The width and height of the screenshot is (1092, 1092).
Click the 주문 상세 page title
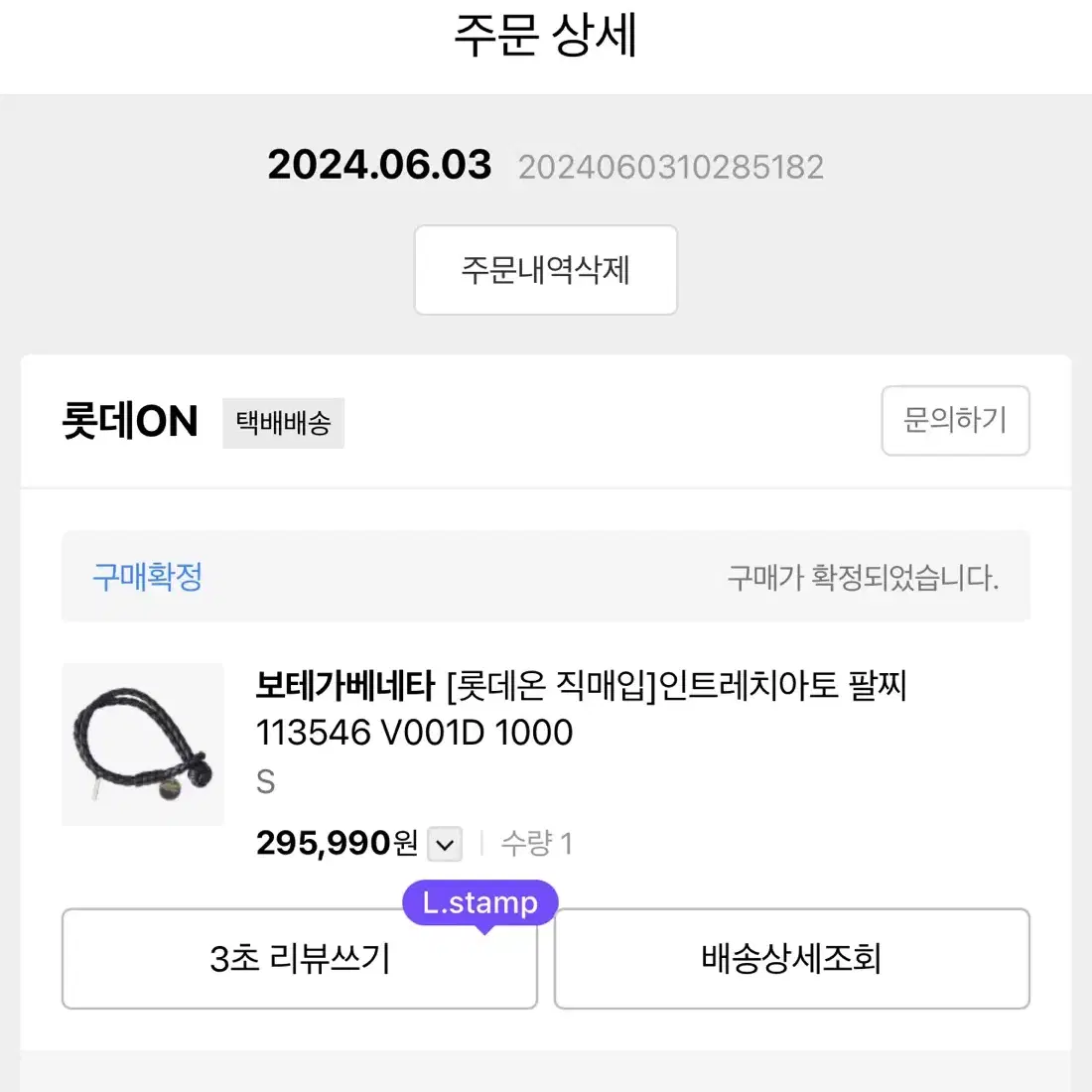point(545,35)
